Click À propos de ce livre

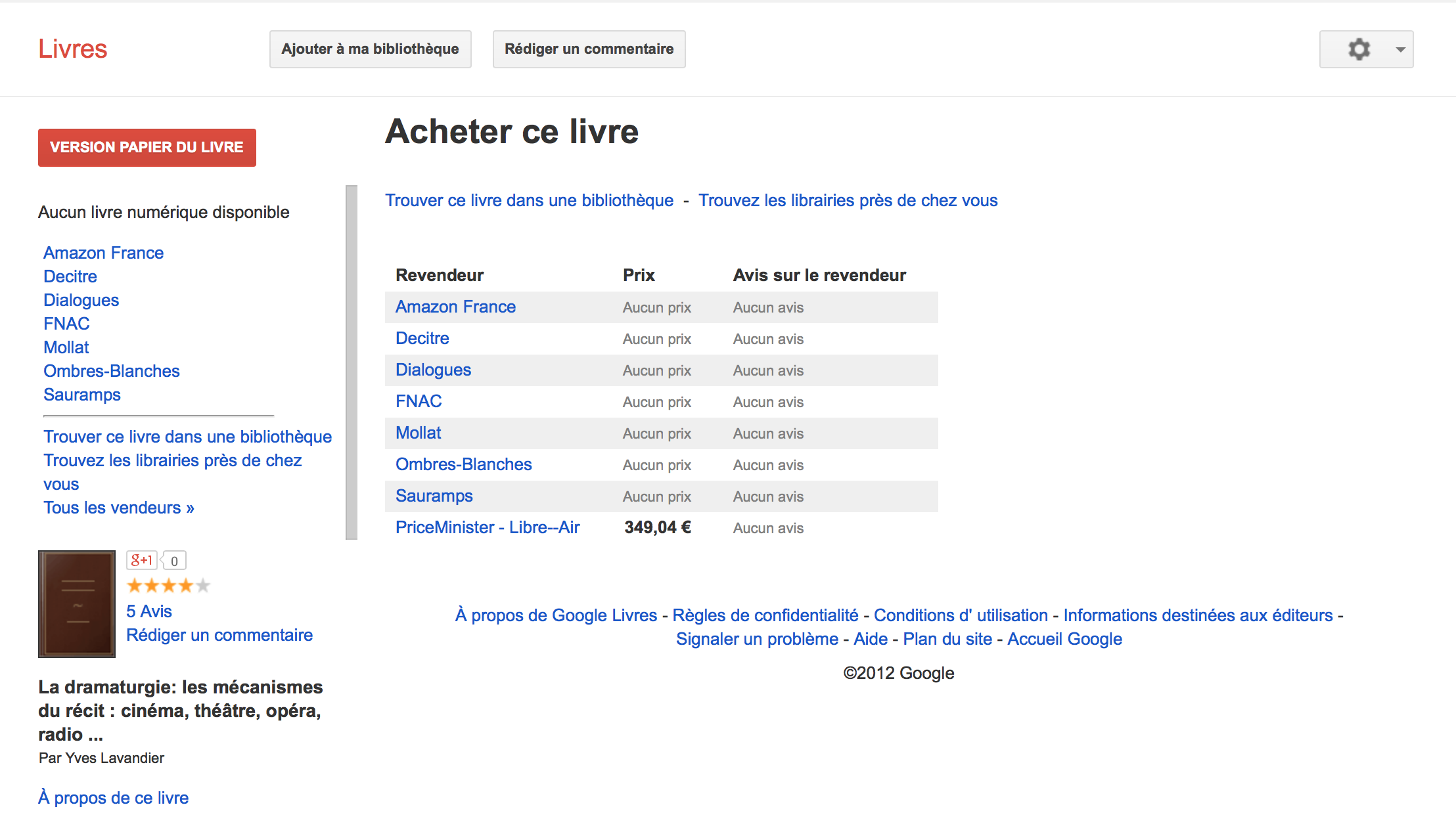[x=114, y=798]
